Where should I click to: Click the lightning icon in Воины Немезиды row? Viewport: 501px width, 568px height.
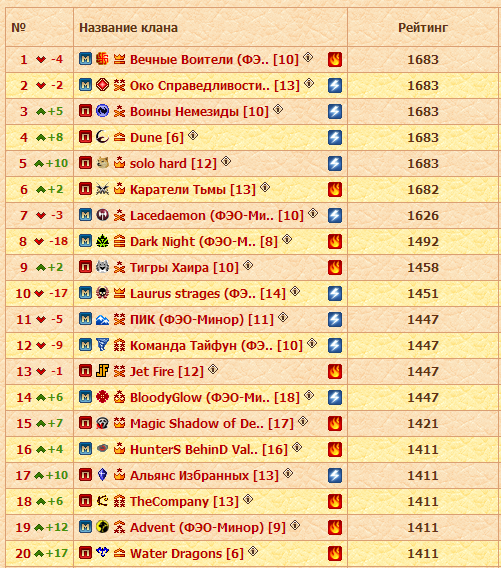point(335,112)
